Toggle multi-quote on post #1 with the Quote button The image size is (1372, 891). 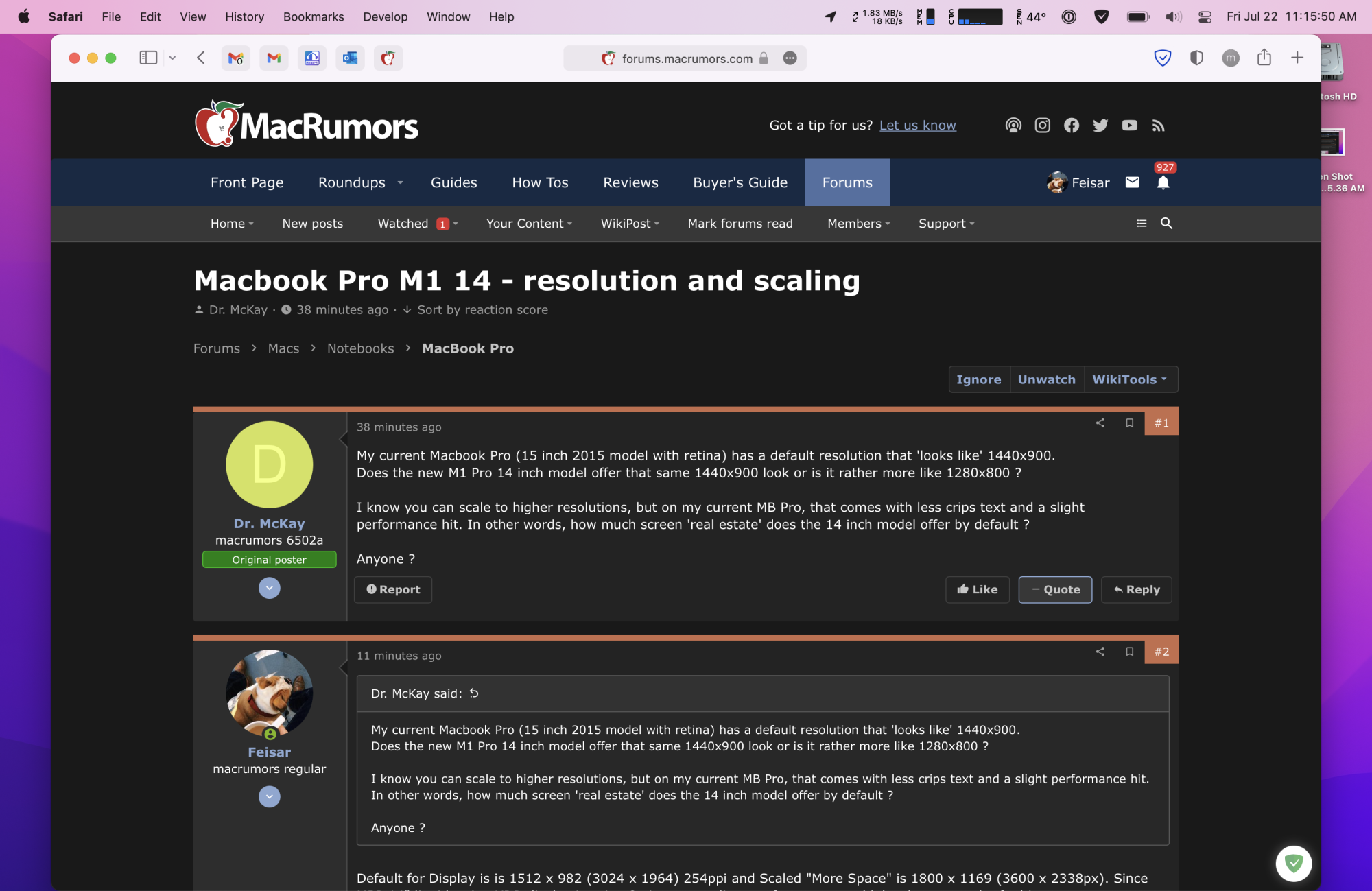click(1055, 590)
